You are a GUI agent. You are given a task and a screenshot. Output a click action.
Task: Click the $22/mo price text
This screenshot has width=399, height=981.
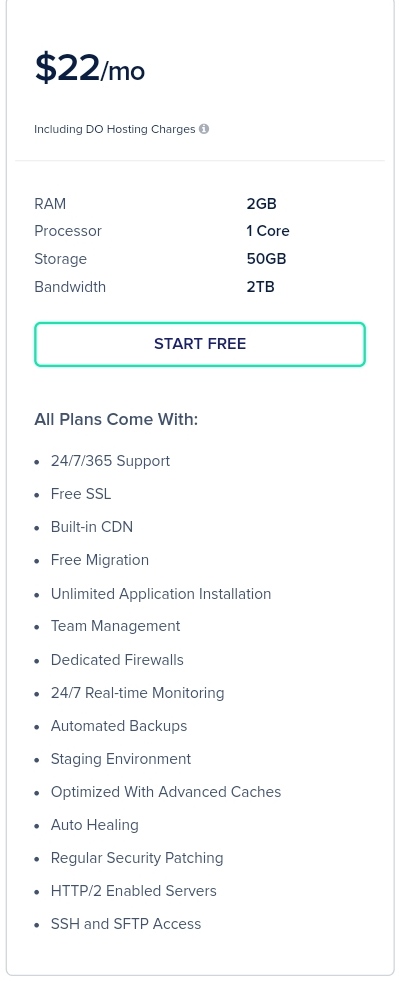pyautogui.click(x=89, y=68)
